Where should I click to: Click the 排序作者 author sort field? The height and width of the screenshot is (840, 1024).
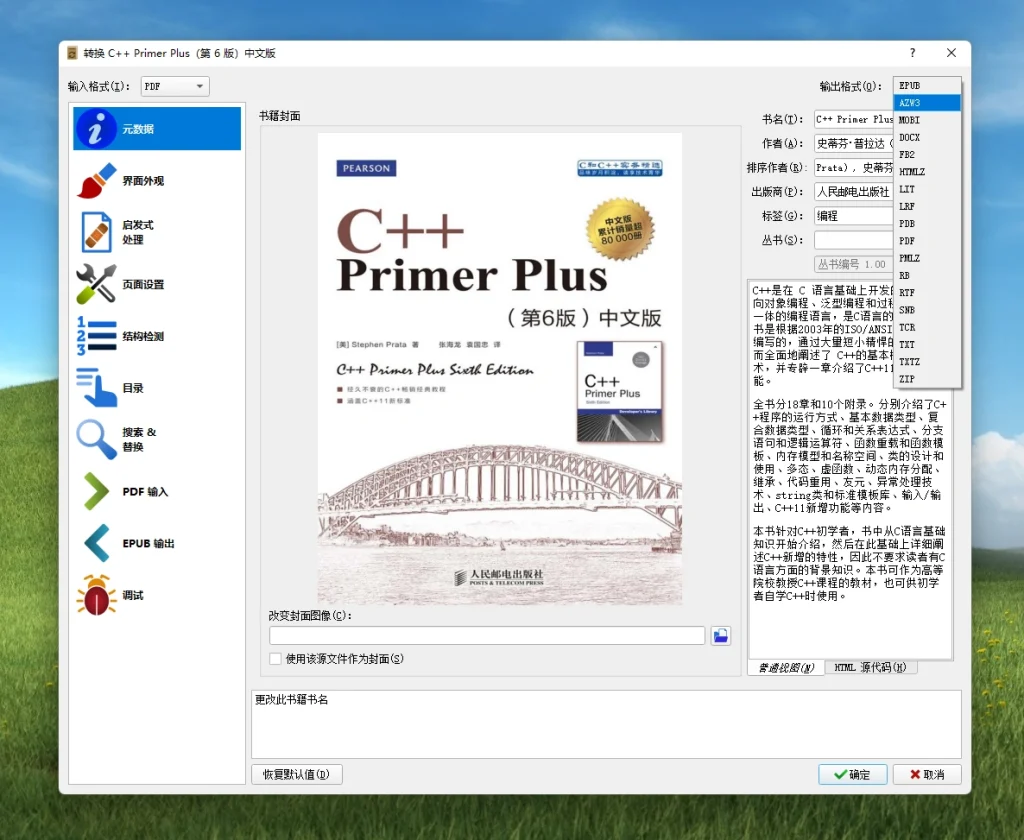click(x=854, y=168)
